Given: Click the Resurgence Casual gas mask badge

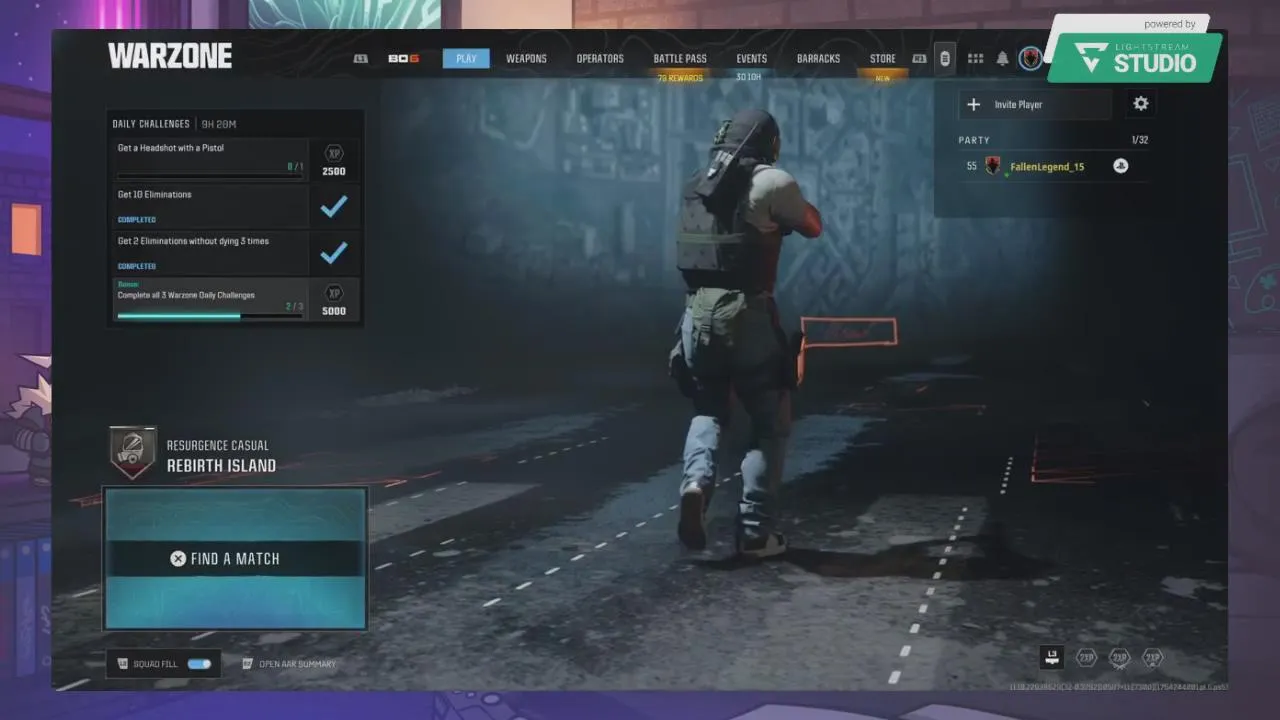Looking at the screenshot, I should tap(133, 453).
